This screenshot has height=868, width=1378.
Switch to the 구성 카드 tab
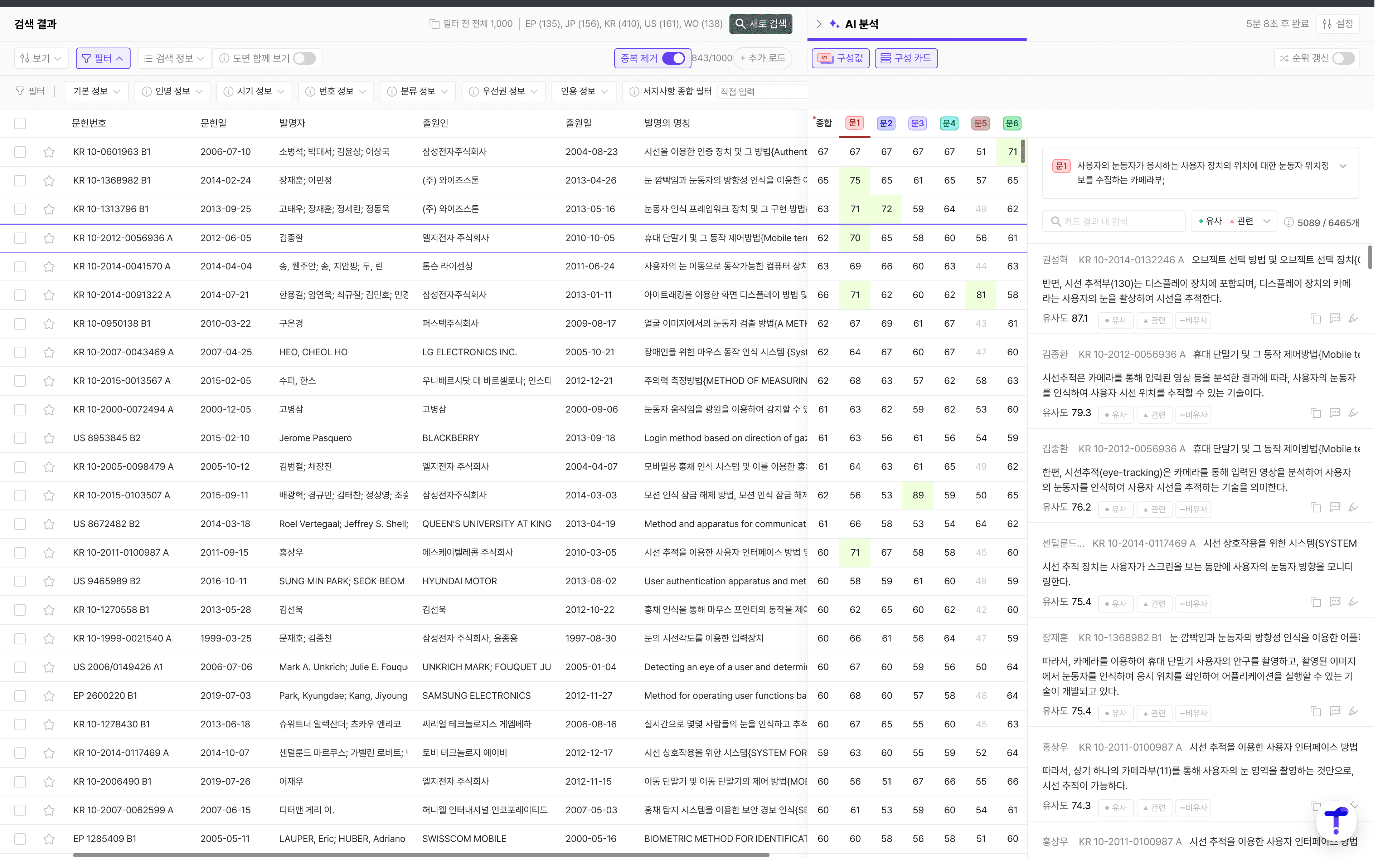tap(906, 58)
